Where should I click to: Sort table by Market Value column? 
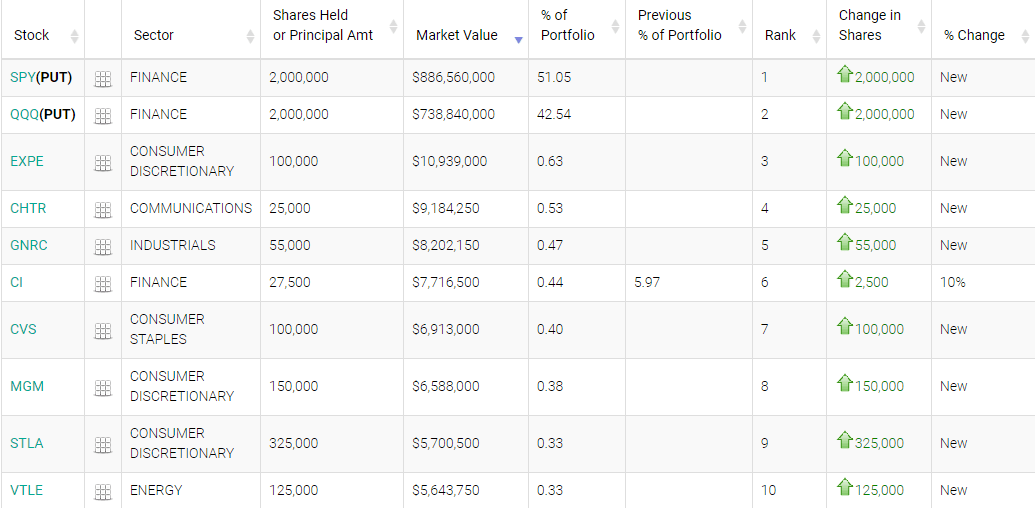(457, 35)
